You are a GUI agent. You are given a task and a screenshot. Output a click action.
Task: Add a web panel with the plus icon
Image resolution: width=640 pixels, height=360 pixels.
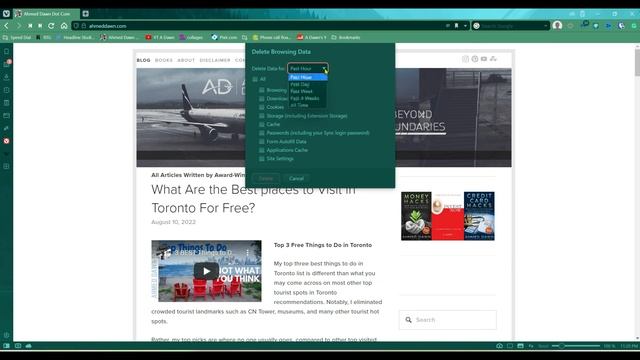tap(6, 167)
